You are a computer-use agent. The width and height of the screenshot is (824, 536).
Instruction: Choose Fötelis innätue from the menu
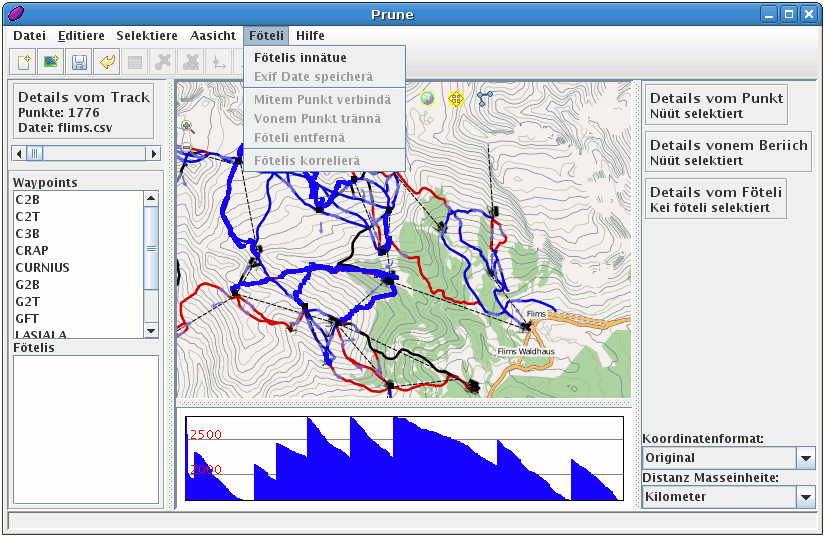(300, 58)
